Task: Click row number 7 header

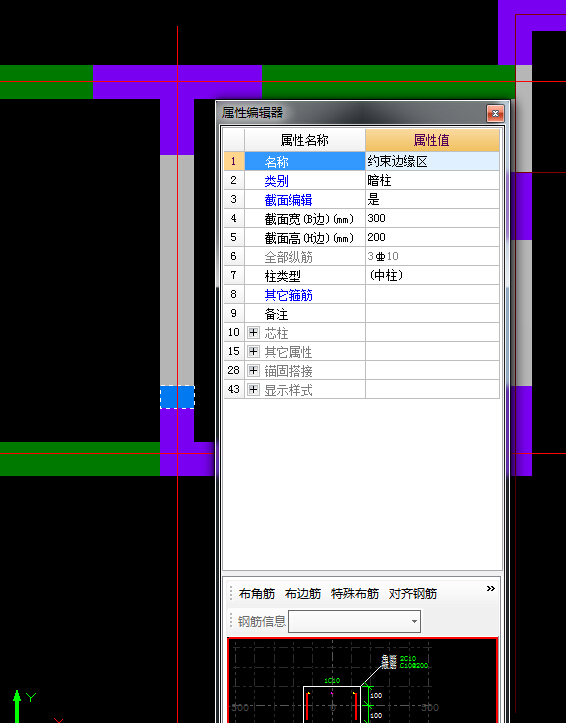Action: pyautogui.click(x=234, y=275)
